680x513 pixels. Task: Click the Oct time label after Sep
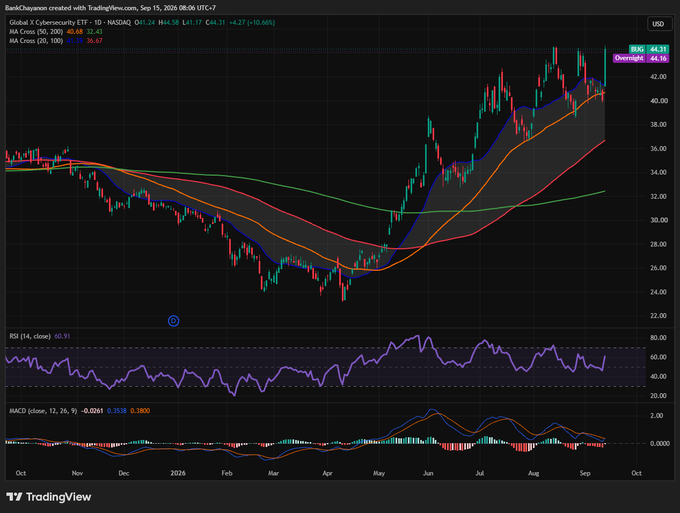click(636, 473)
